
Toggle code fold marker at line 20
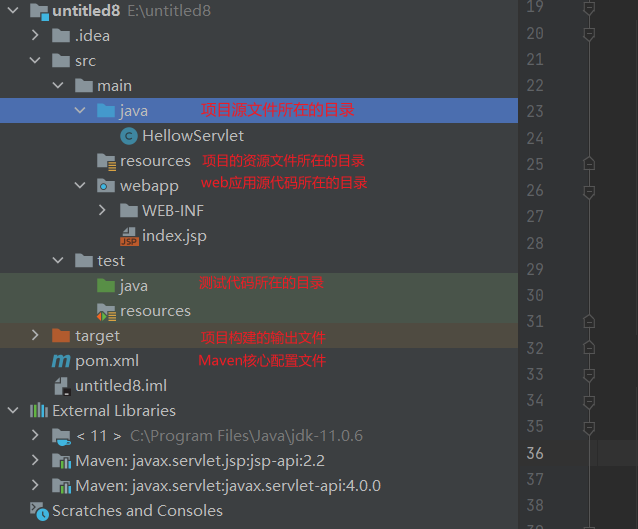(x=589, y=34)
